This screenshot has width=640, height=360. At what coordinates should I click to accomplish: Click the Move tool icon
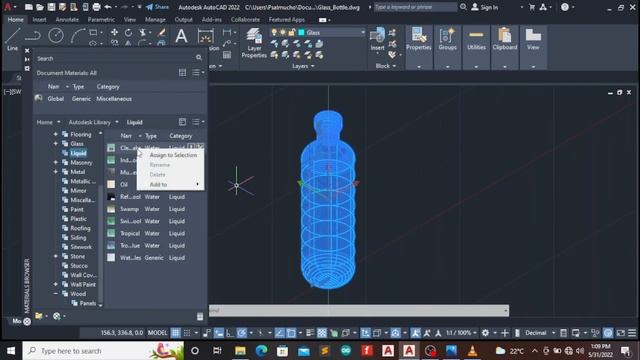114,32
